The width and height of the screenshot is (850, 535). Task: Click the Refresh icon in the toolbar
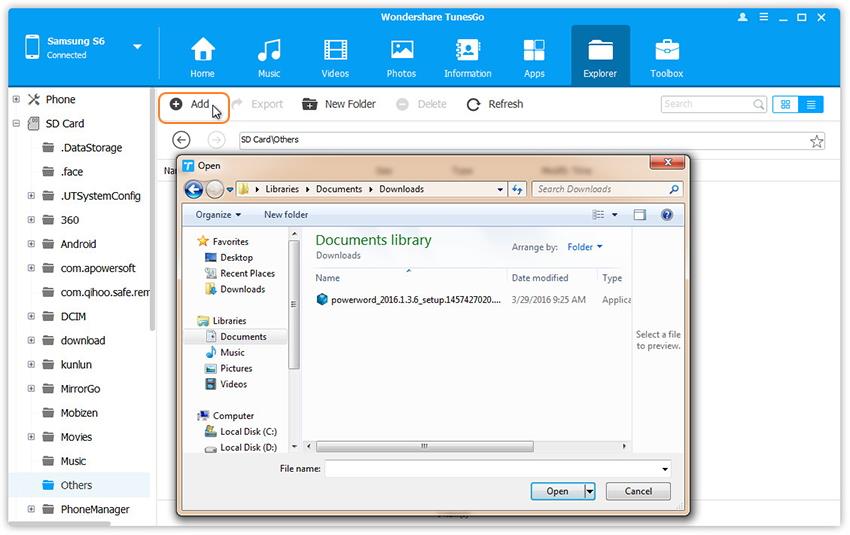473,104
